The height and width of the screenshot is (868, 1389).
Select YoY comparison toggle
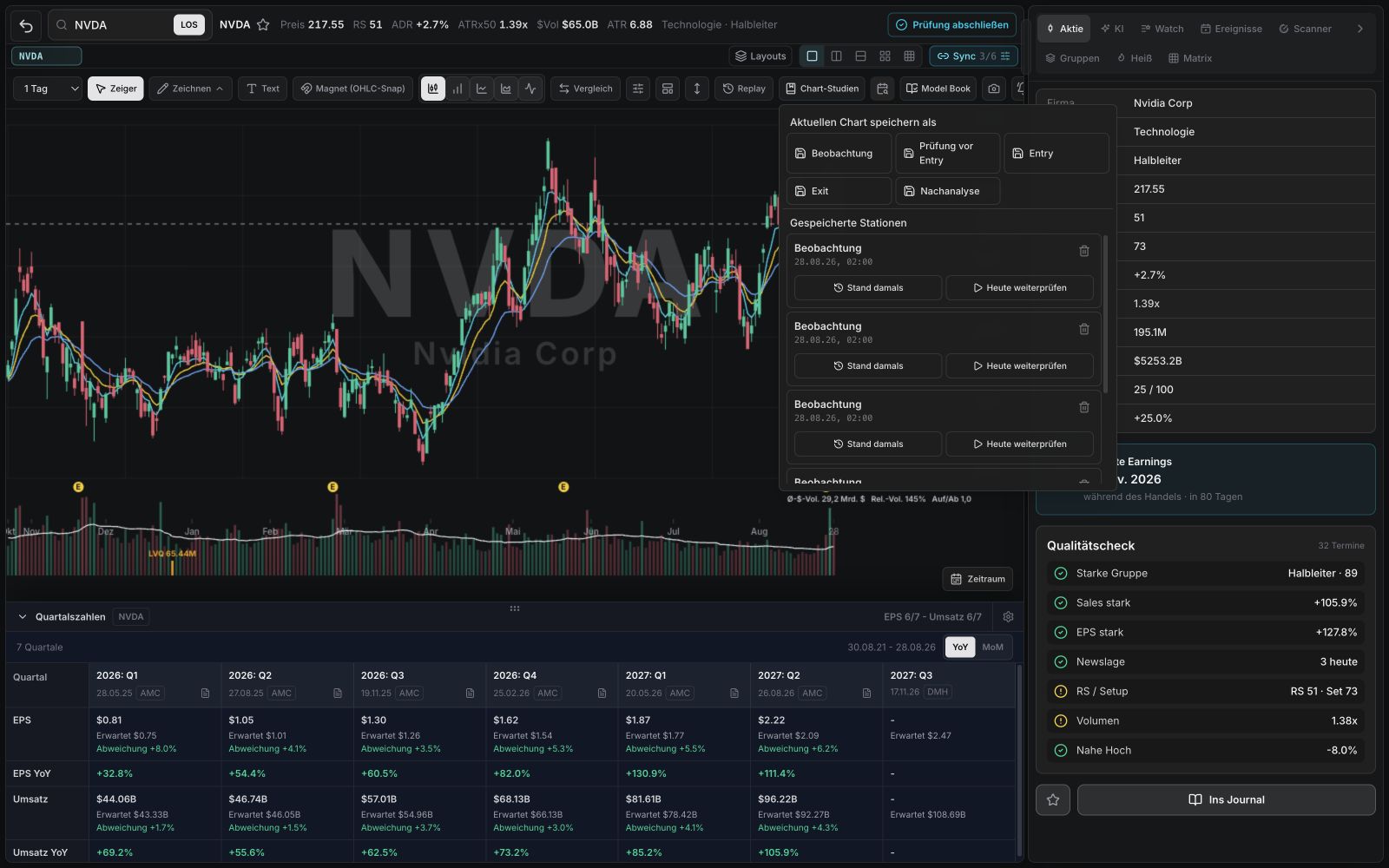[960, 648]
